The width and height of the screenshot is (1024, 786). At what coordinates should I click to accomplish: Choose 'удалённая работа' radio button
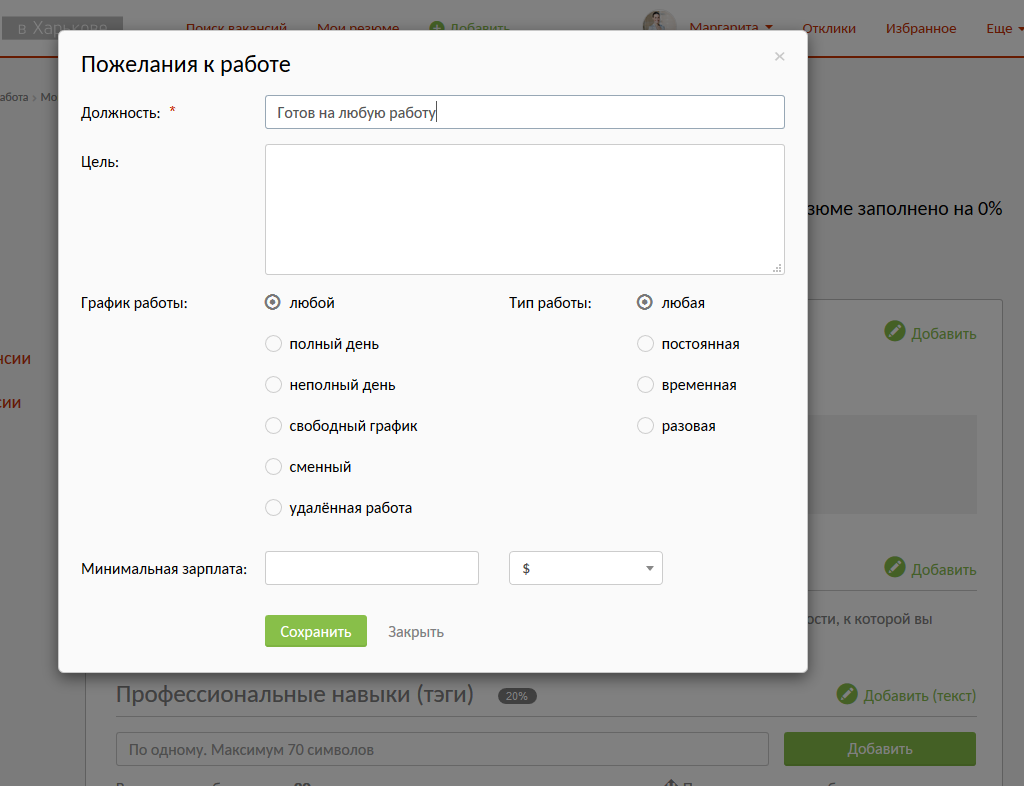pos(273,508)
